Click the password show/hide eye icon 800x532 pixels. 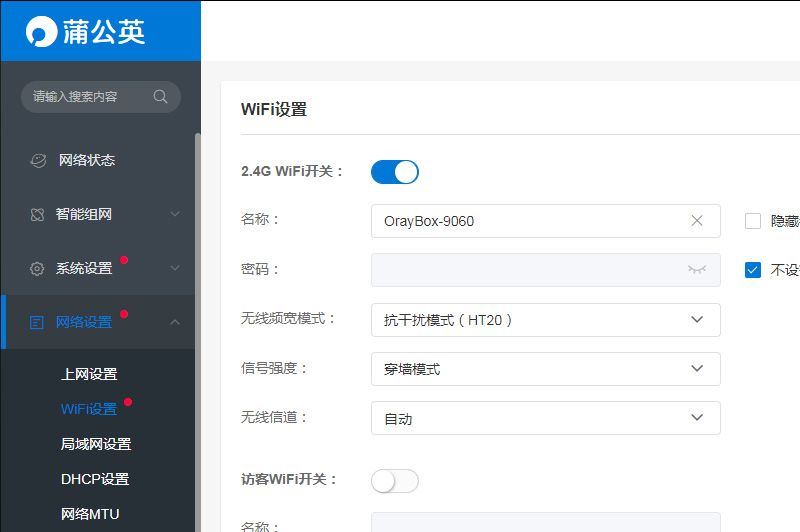pyautogui.click(x=697, y=270)
